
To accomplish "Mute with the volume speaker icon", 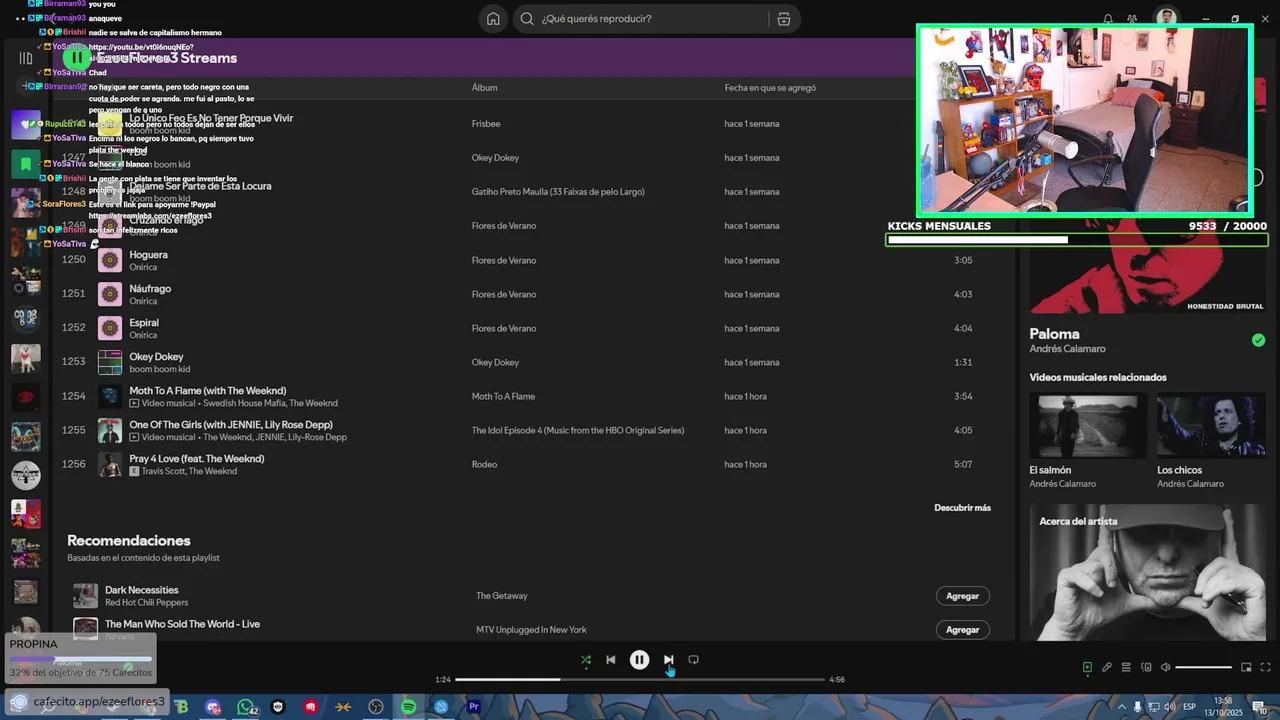I will pos(1165,667).
